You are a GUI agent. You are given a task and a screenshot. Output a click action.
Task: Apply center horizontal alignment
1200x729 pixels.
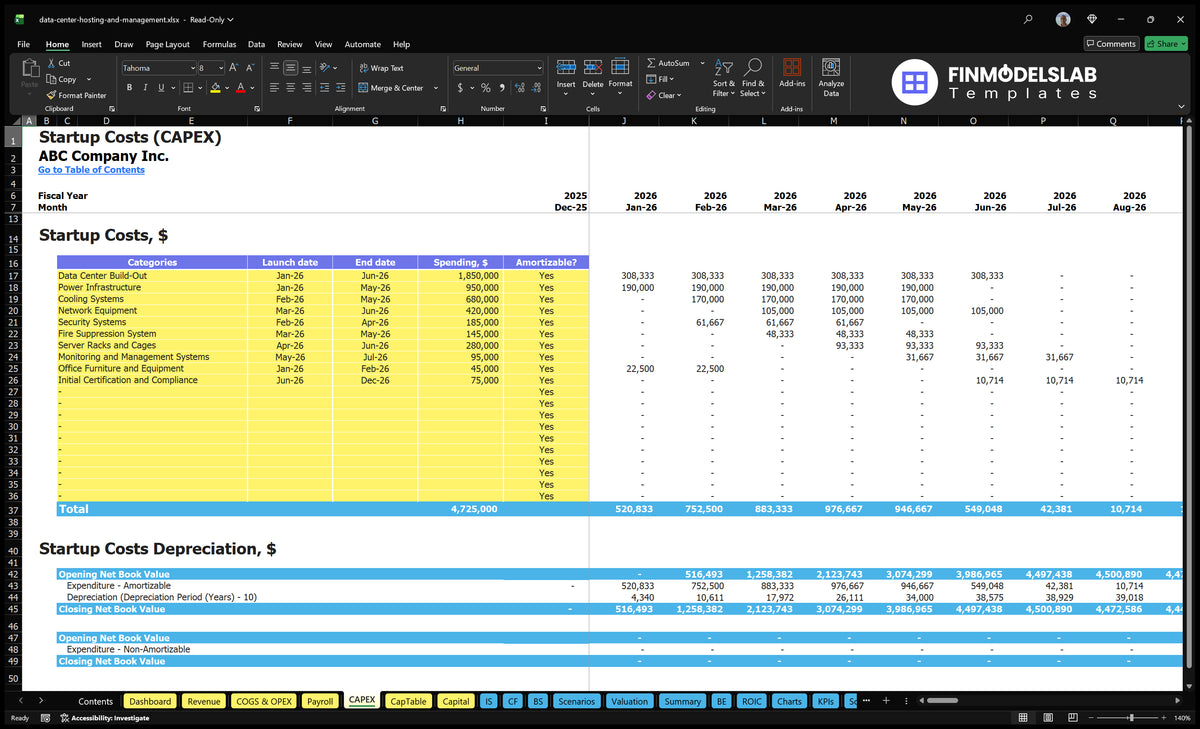[290, 88]
